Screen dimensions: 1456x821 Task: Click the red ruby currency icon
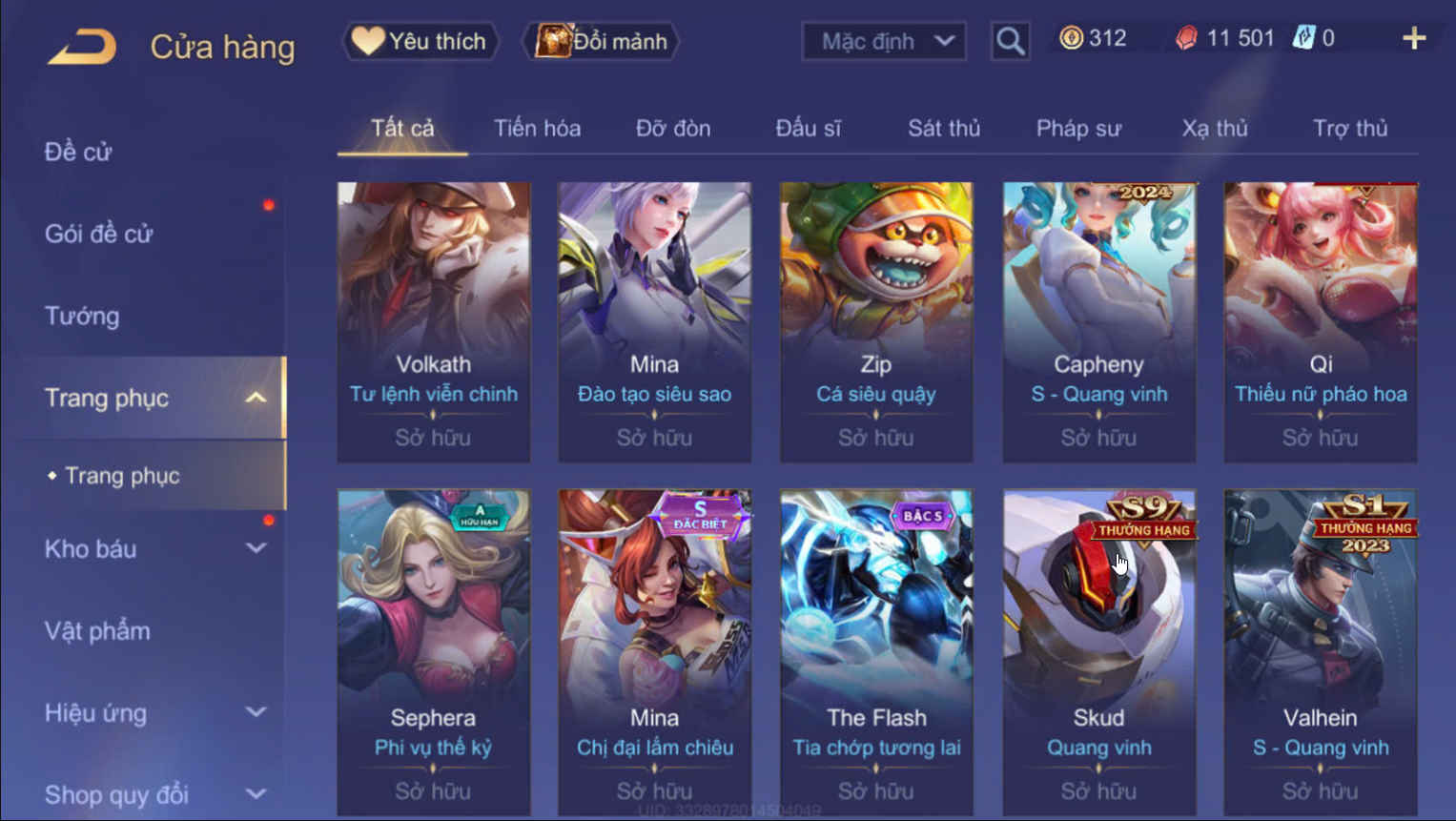point(1186,38)
